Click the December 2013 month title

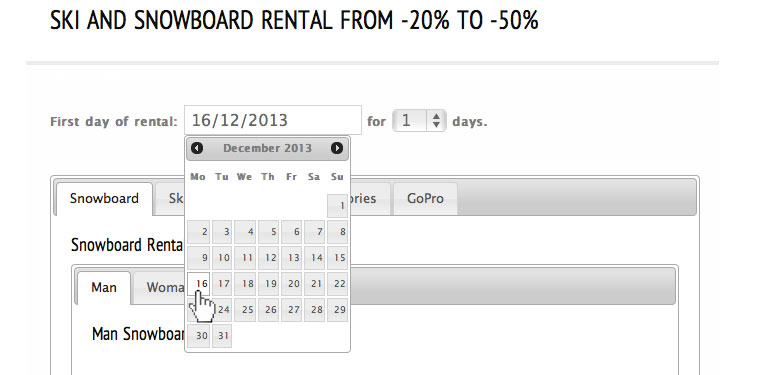[x=267, y=148]
